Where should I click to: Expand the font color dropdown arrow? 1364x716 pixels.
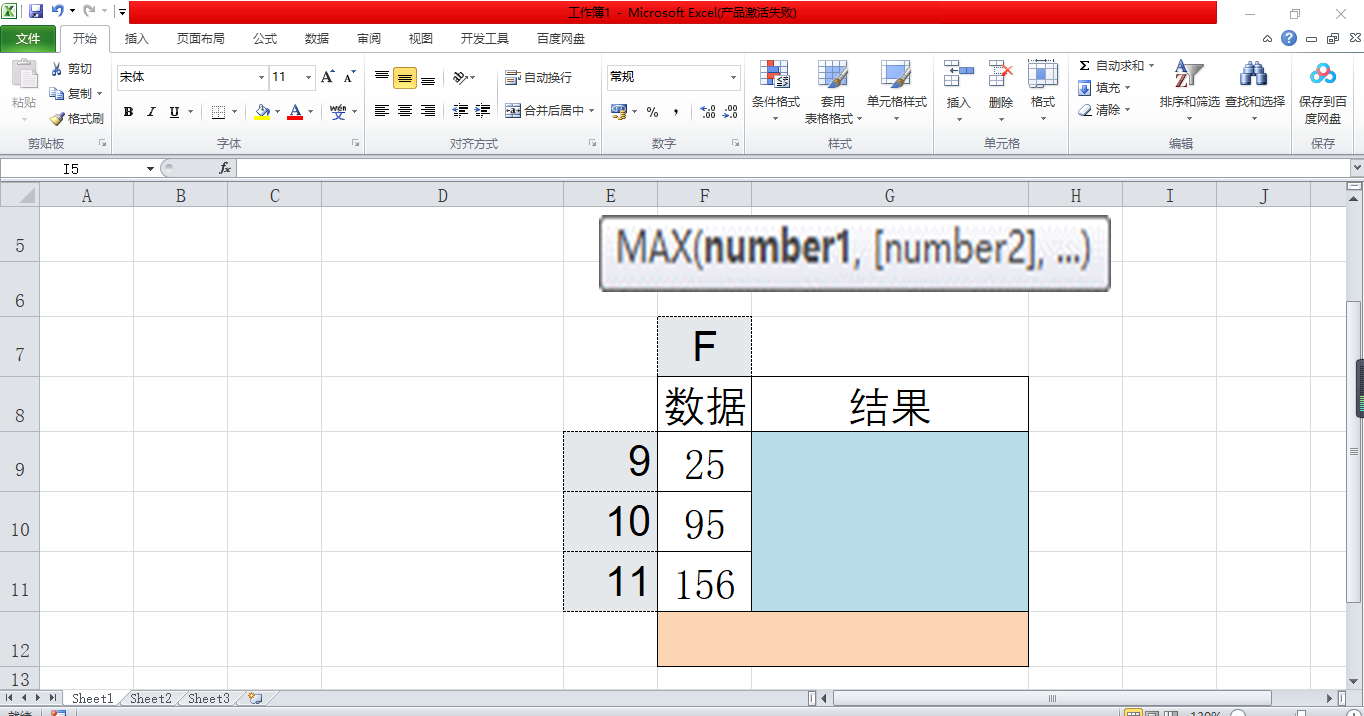point(310,112)
